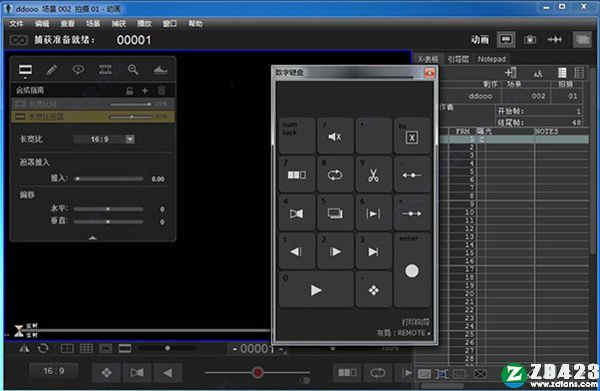Adjust the red-knob onion skin opacity slider
The image size is (600, 391).
(x=257, y=372)
